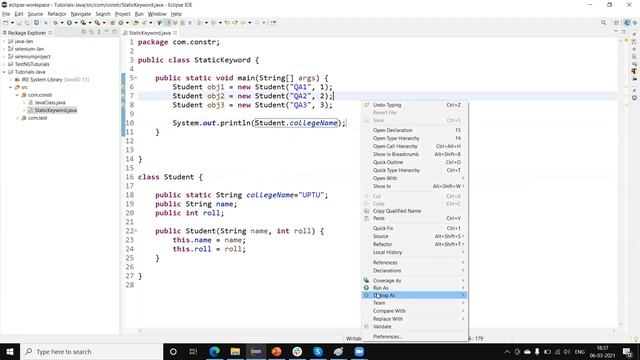Viewport: 640px width, 360px height.
Task: Select JRE System Library node
Action: pyautogui.click(x=51, y=80)
